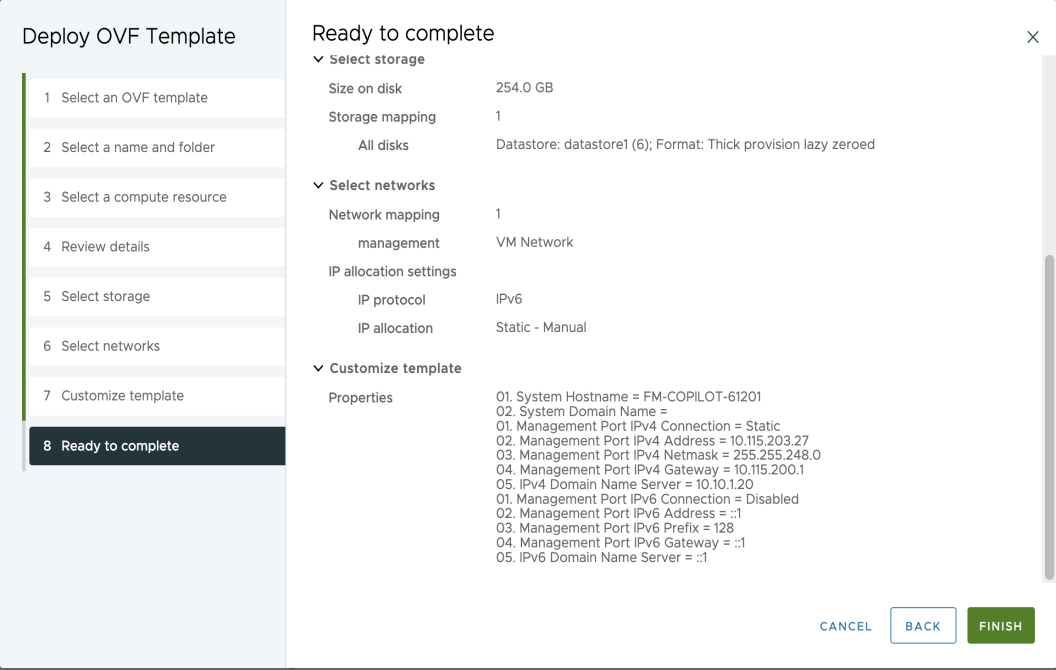Return to step 4 Review details
Screen dimensions: 1056x670
[105, 247]
